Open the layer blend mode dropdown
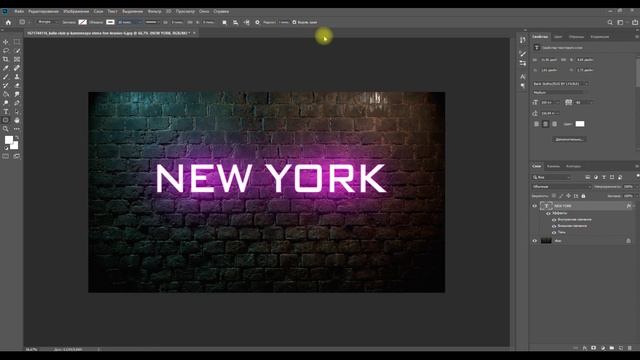The height and width of the screenshot is (360, 640). tap(562, 187)
